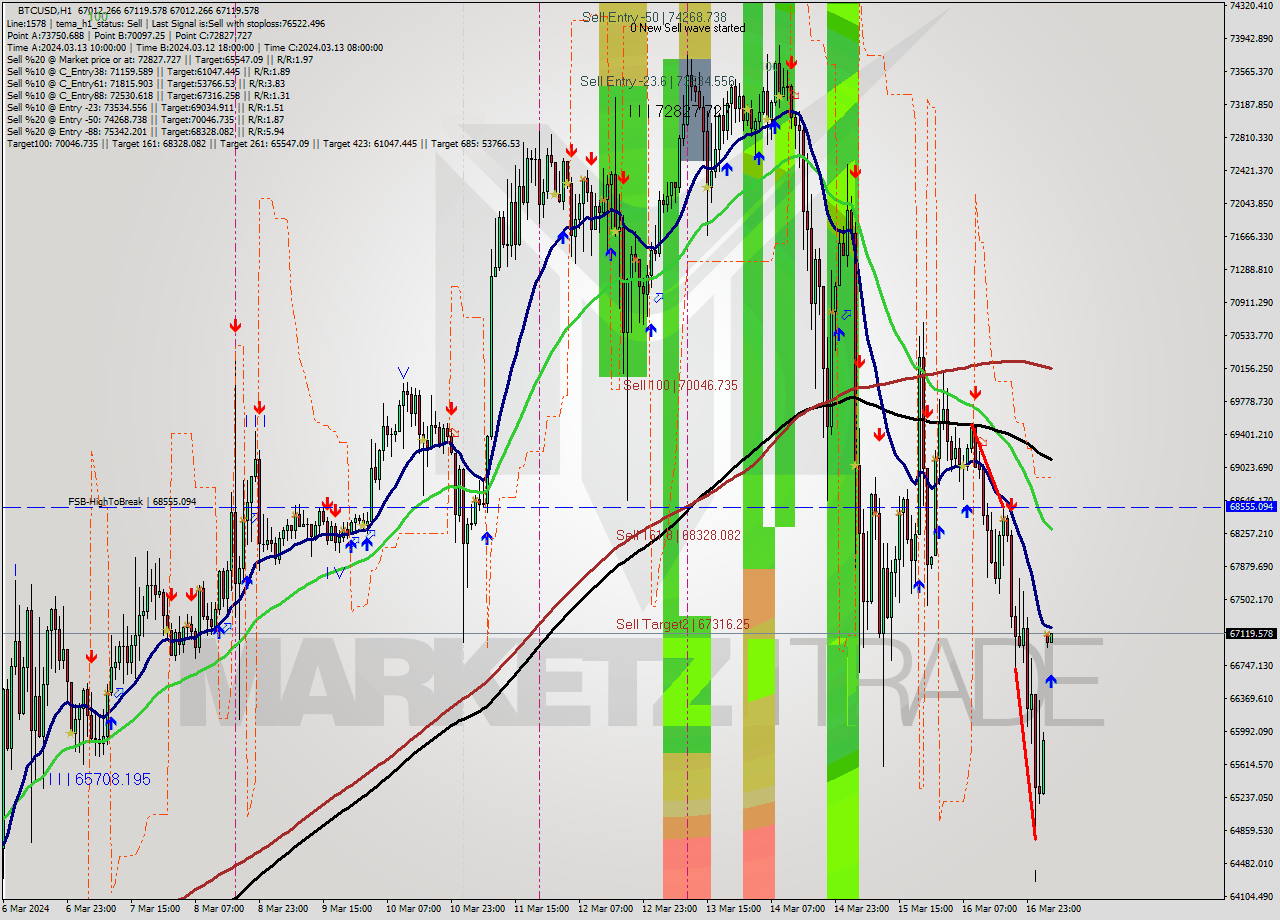Image resolution: width=1280 pixels, height=920 pixels.
Task: Select the 'Sell 161.8 | 68328.082' label
Action: pos(678,535)
